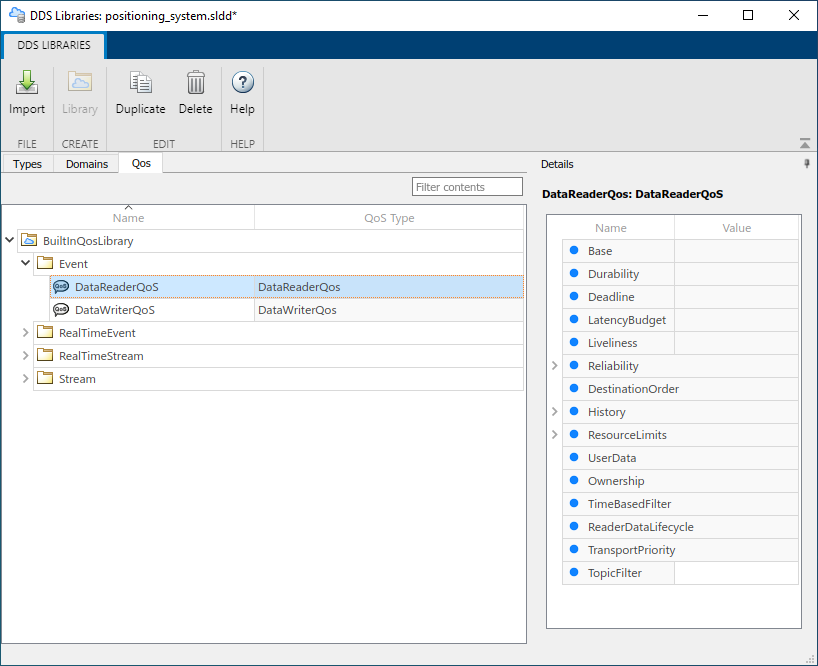Image resolution: width=818 pixels, height=666 pixels.
Task: Click the Filter contents field
Action: click(467, 186)
